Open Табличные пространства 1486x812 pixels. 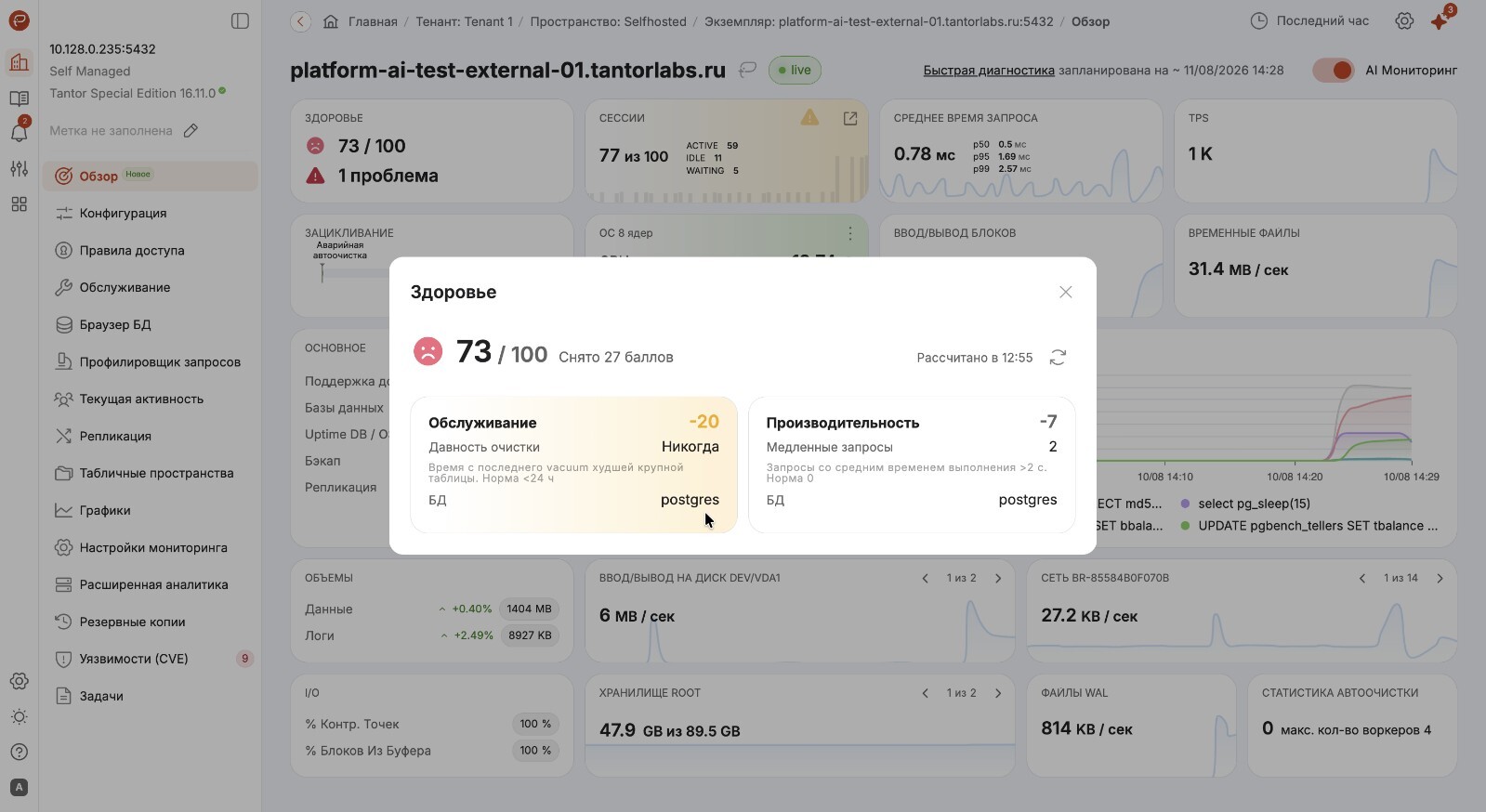tap(151, 473)
